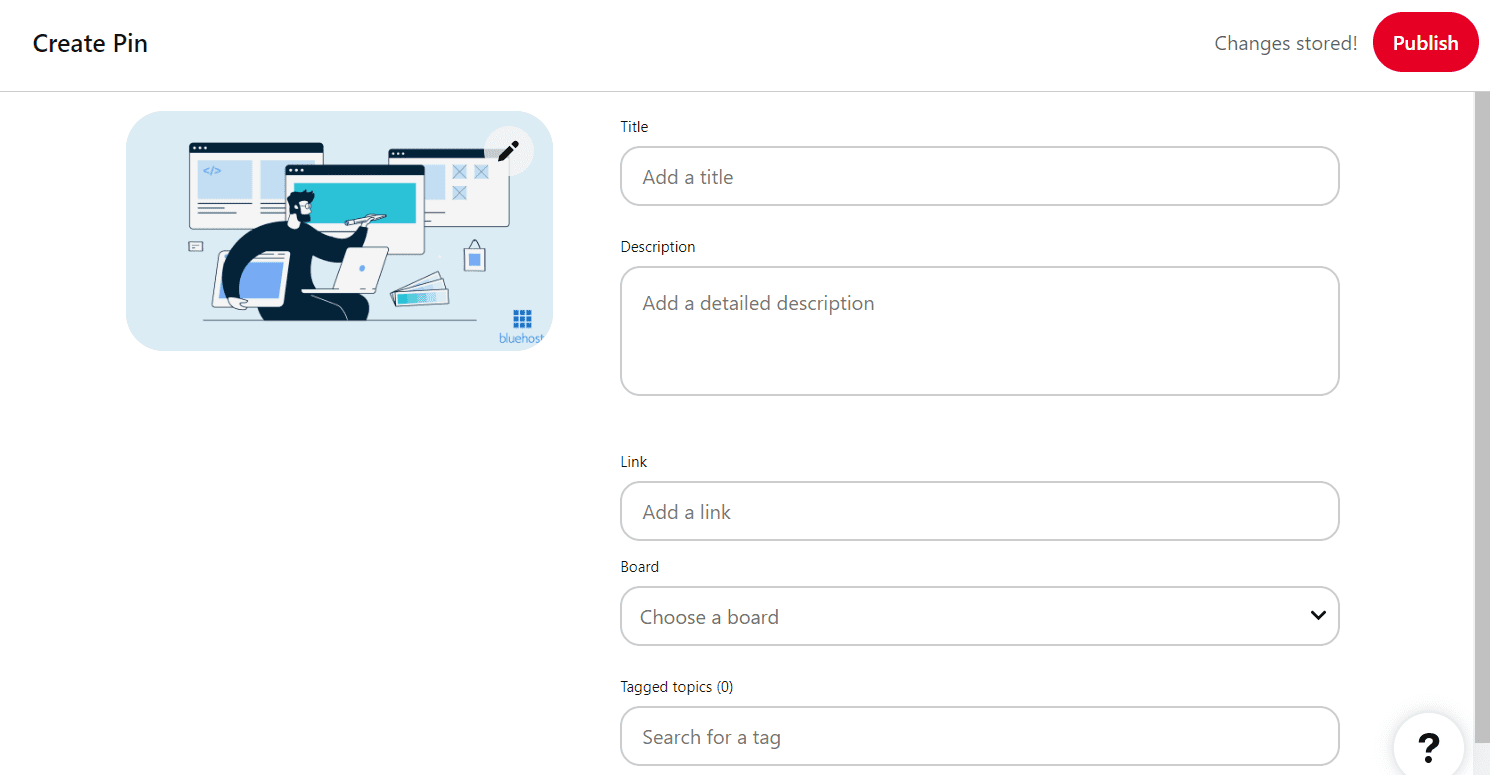Image resolution: width=1490 pixels, height=775 pixels.
Task: Click into the detailed description text area
Action: pos(979,330)
